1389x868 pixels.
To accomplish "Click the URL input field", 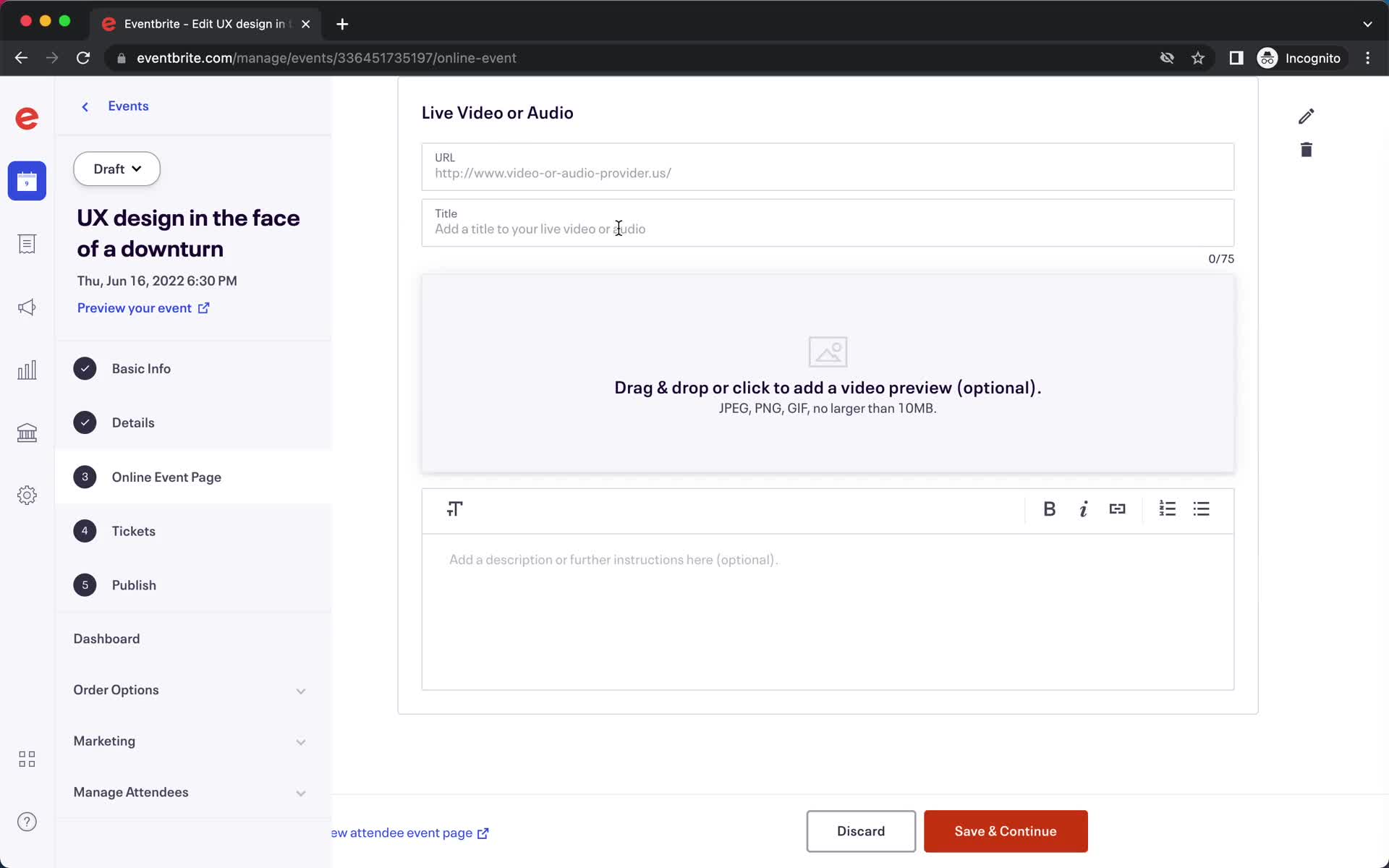I will pos(830,166).
